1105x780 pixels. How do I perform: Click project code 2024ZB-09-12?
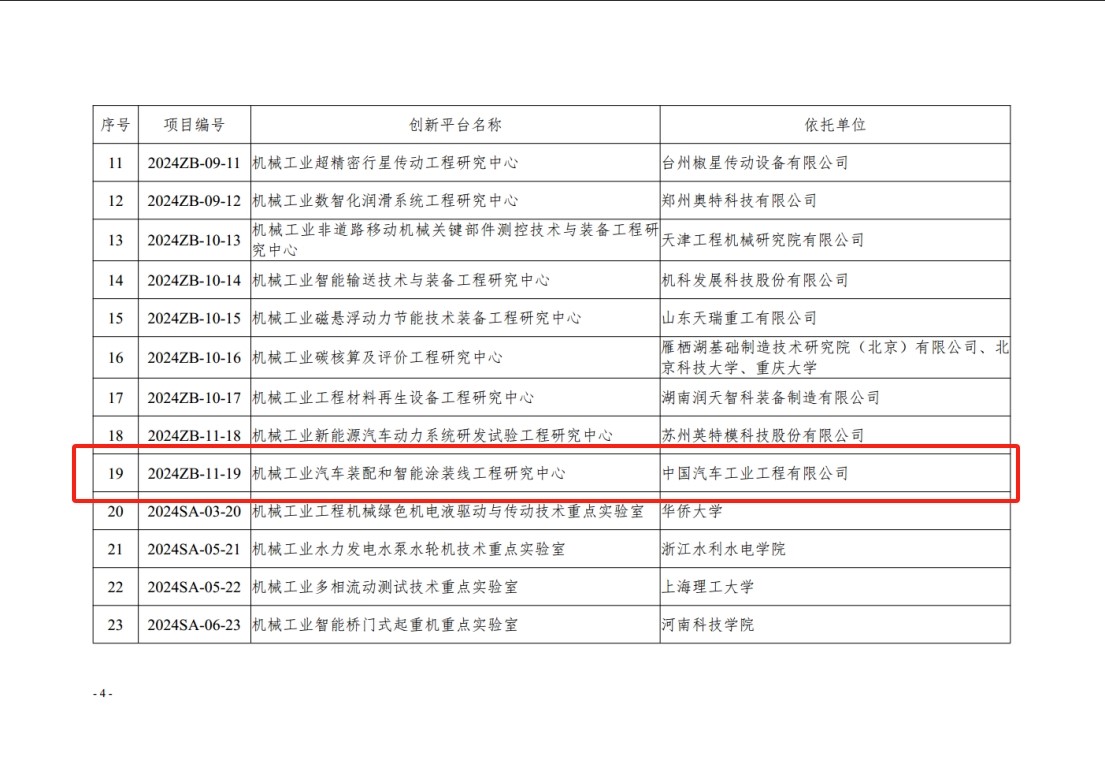click(195, 201)
